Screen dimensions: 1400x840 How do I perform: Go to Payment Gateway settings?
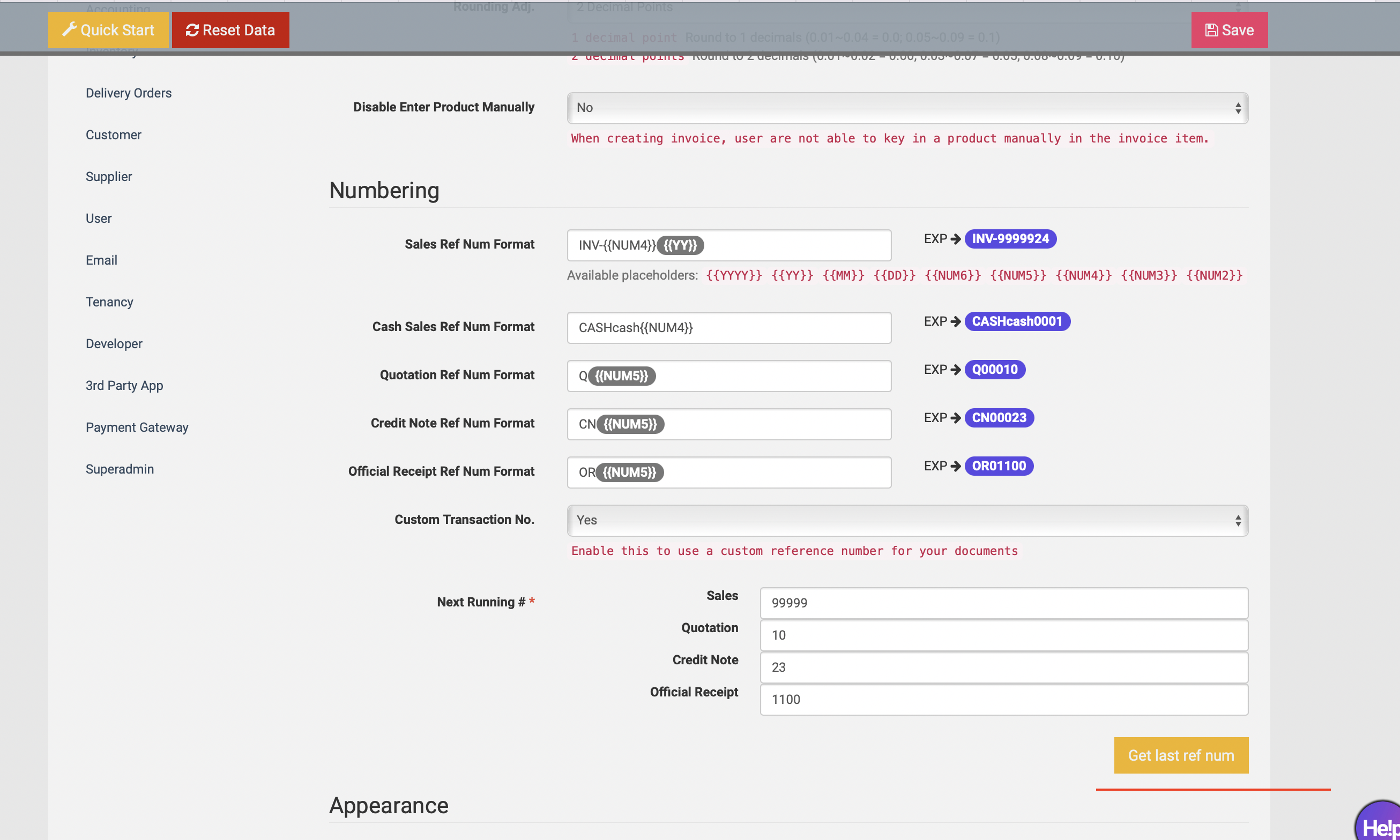click(x=137, y=427)
